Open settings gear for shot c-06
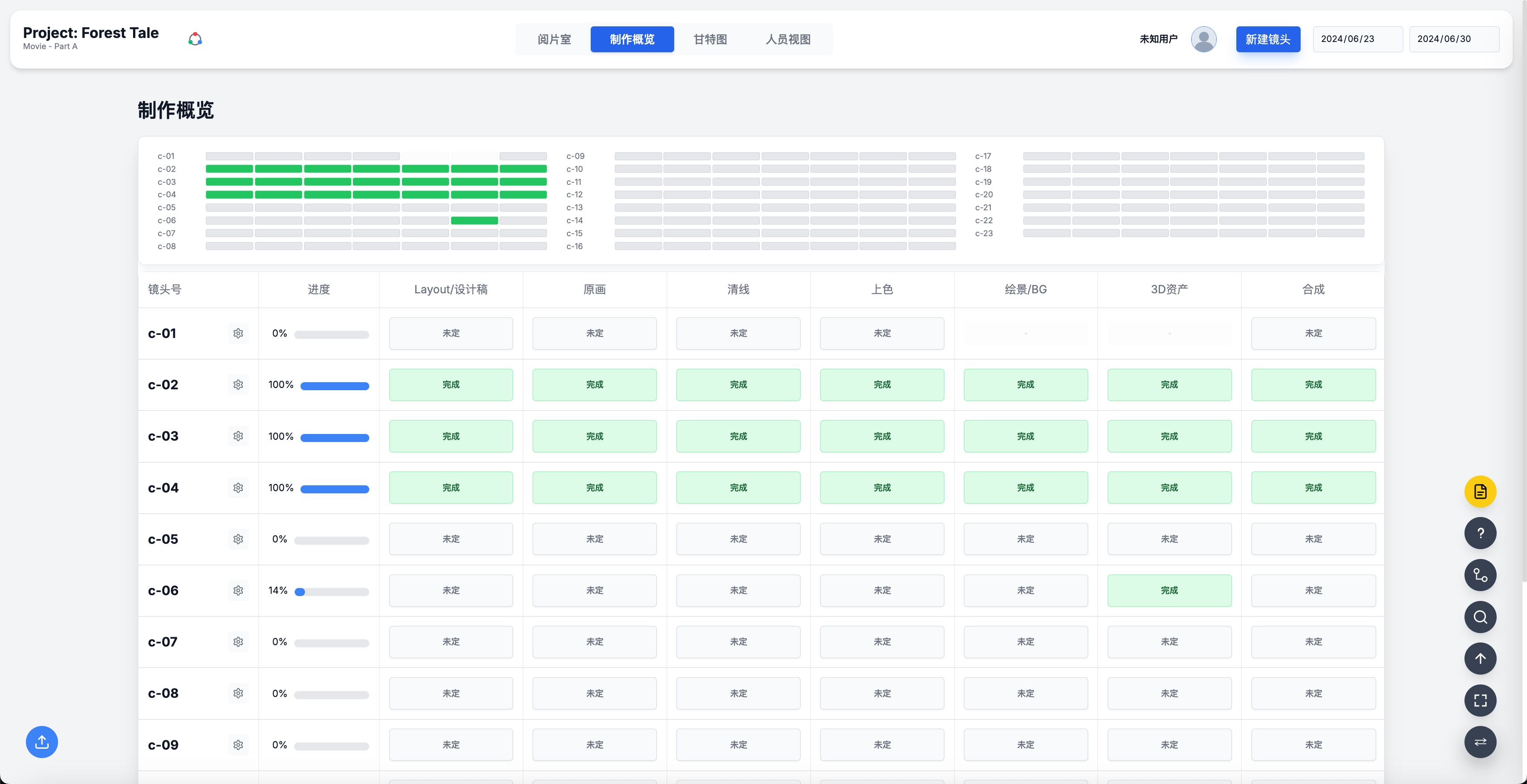The image size is (1527, 784). (238, 590)
